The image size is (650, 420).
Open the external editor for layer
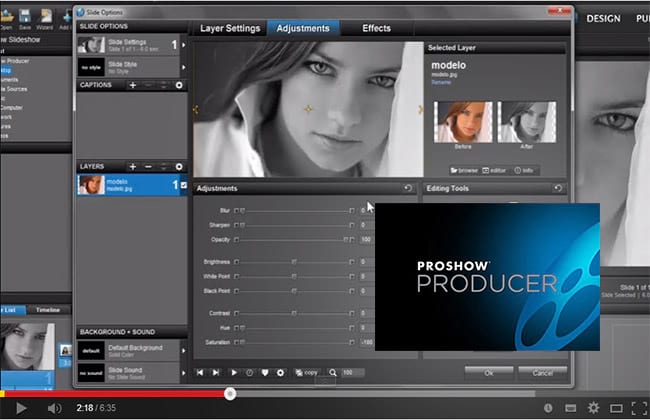coord(494,170)
